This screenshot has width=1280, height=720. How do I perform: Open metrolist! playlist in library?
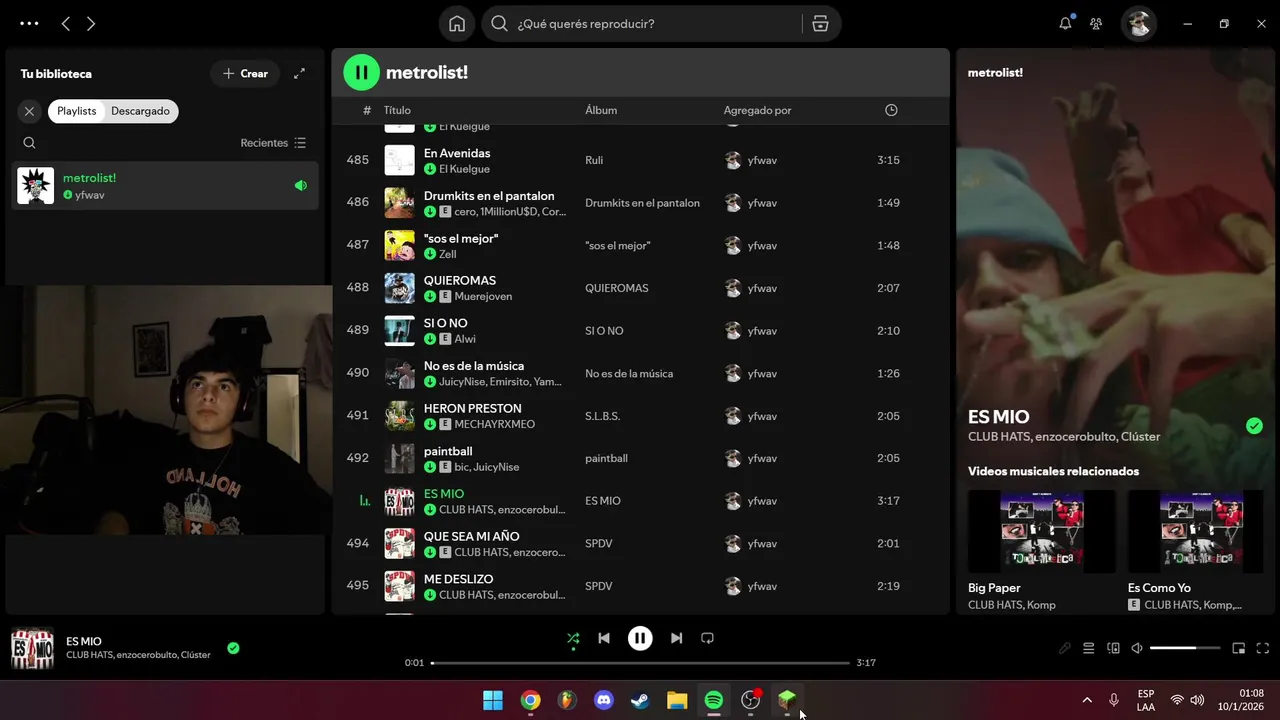coord(165,186)
